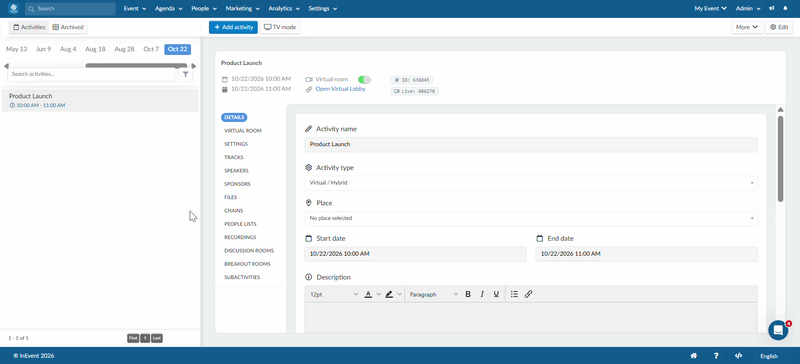800x364 pixels.
Task: Open the TRACKS section
Action: click(234, 157)
